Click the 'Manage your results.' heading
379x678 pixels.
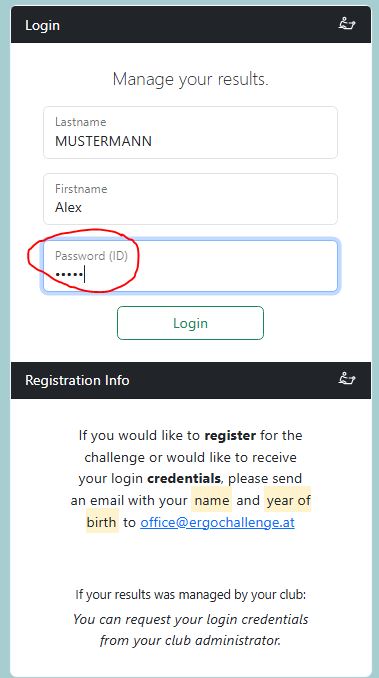click(x=190, y=79)
